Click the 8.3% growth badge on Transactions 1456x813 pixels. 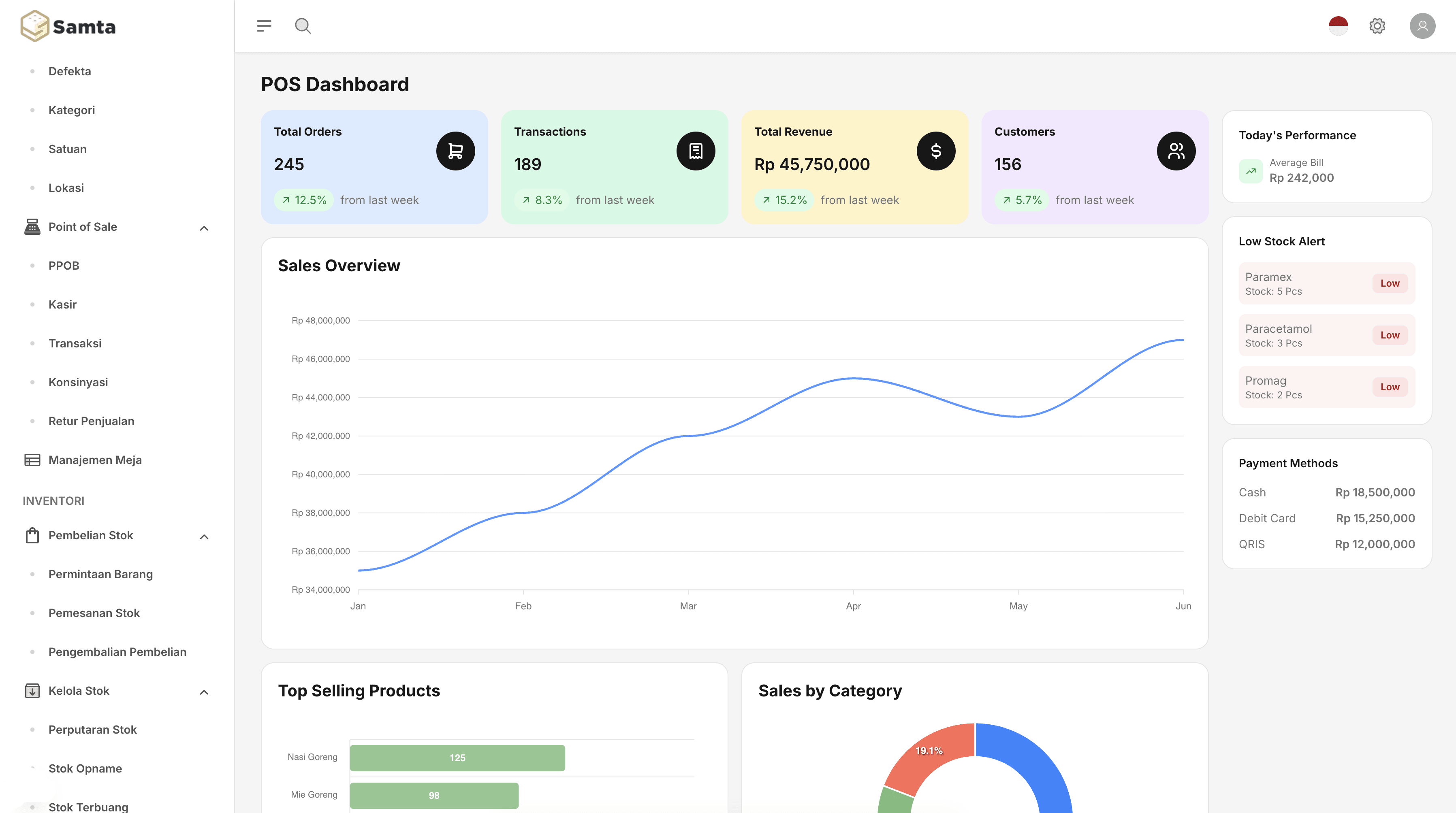point(542,200)
